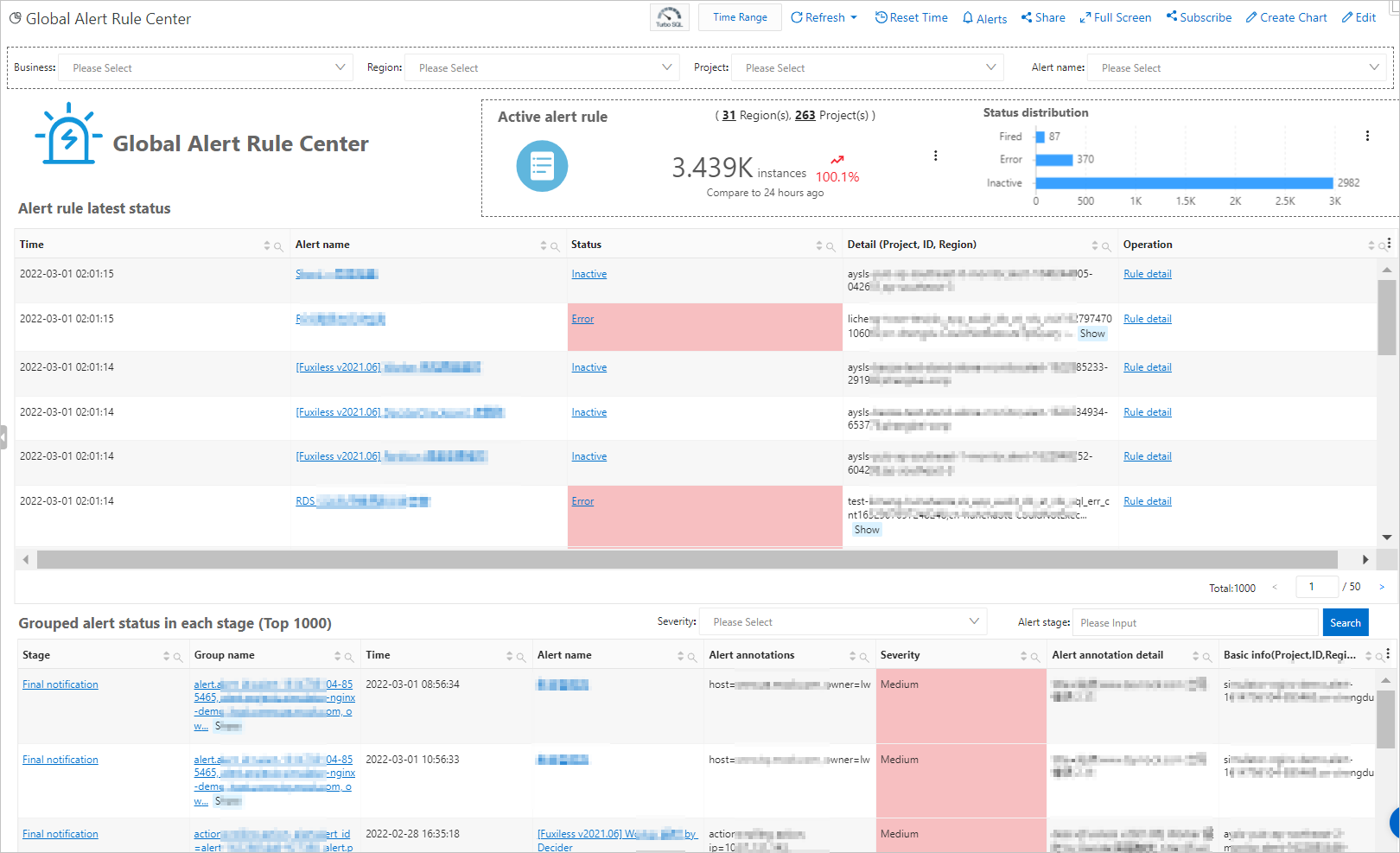
Task: Click Reset Time in toolbar
Action: point(911,17)
